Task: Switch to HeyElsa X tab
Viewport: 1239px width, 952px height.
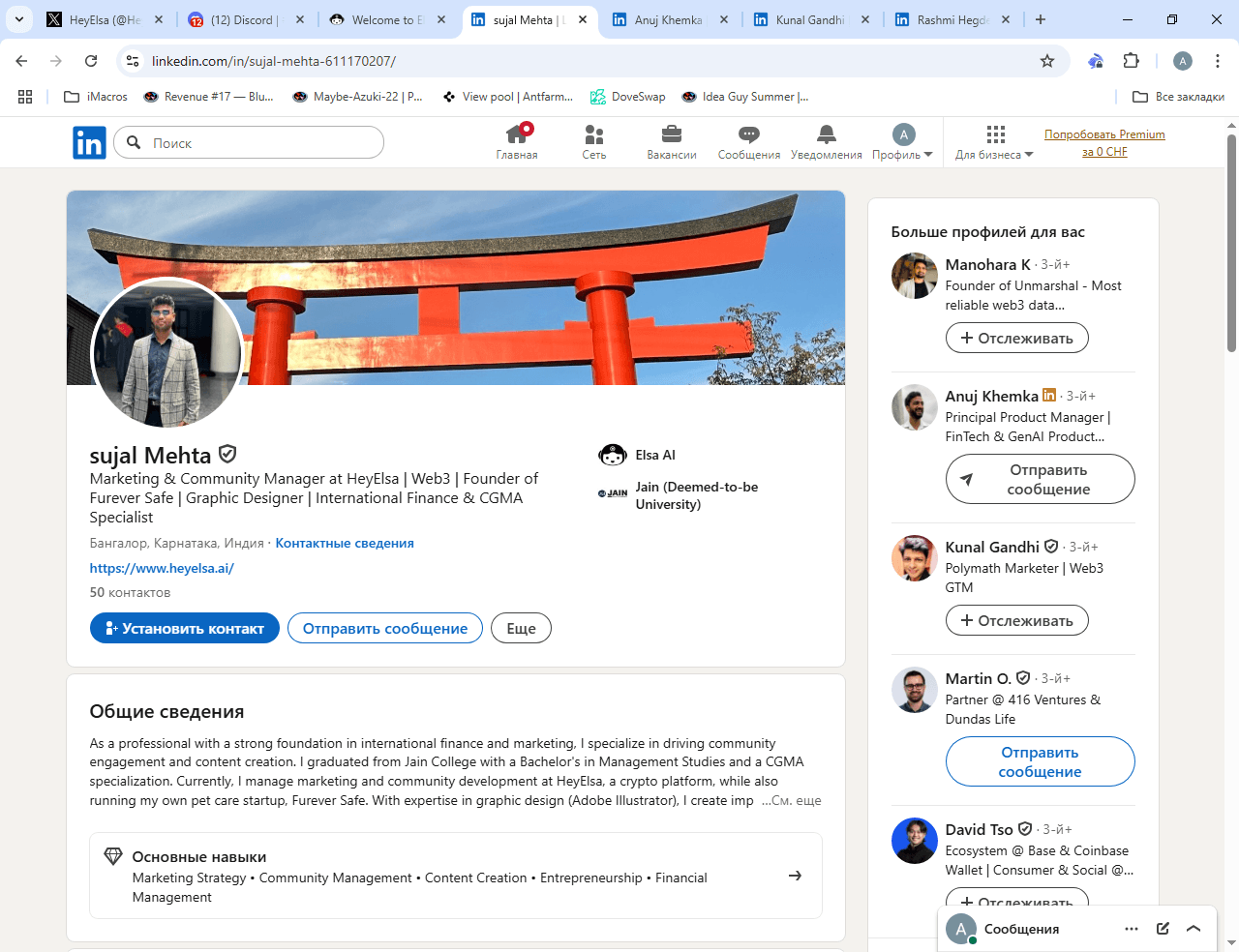Action: click(105, 19)
